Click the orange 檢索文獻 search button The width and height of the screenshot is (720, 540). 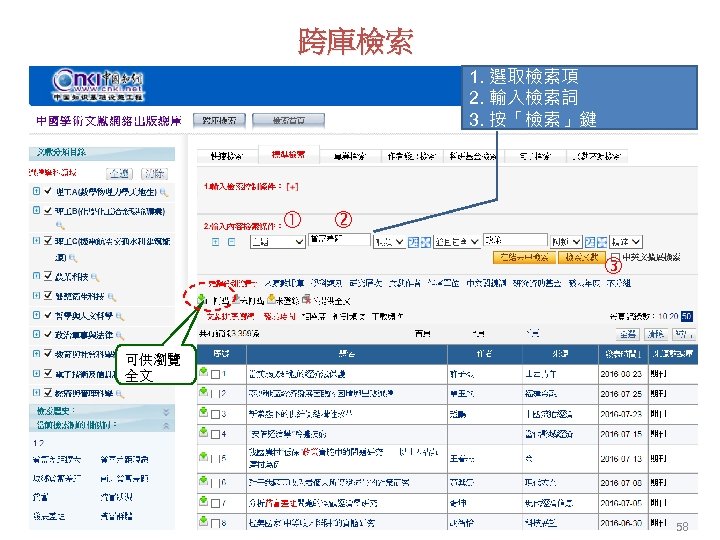click(582, 257)
